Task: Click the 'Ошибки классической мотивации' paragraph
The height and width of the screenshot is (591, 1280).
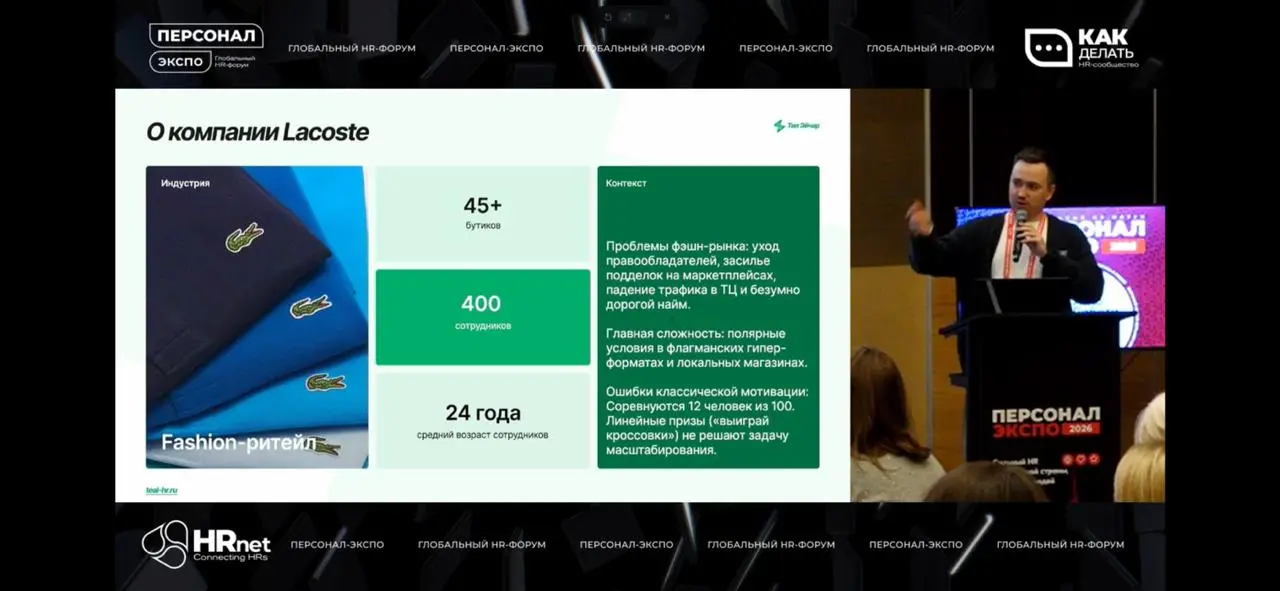Action: [x=706, y=421]
